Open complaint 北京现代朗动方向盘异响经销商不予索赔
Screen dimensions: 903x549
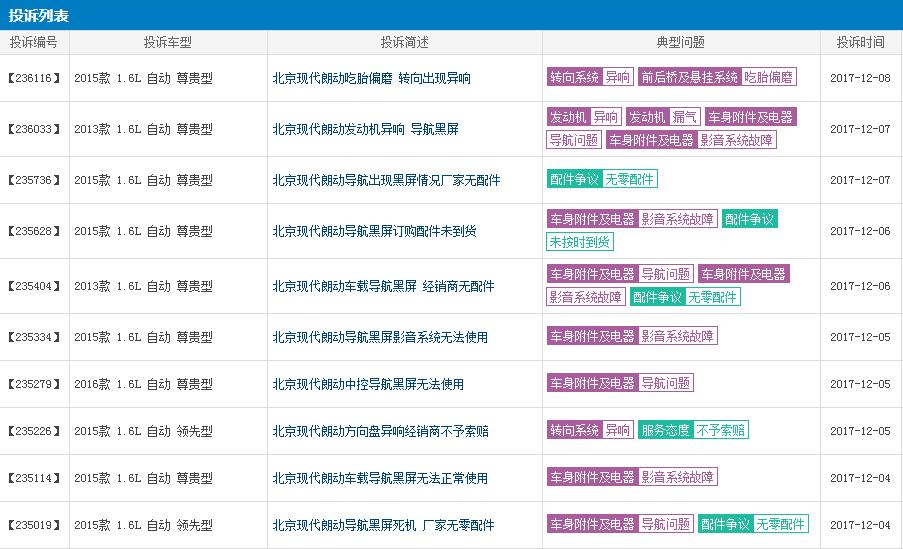381,431
